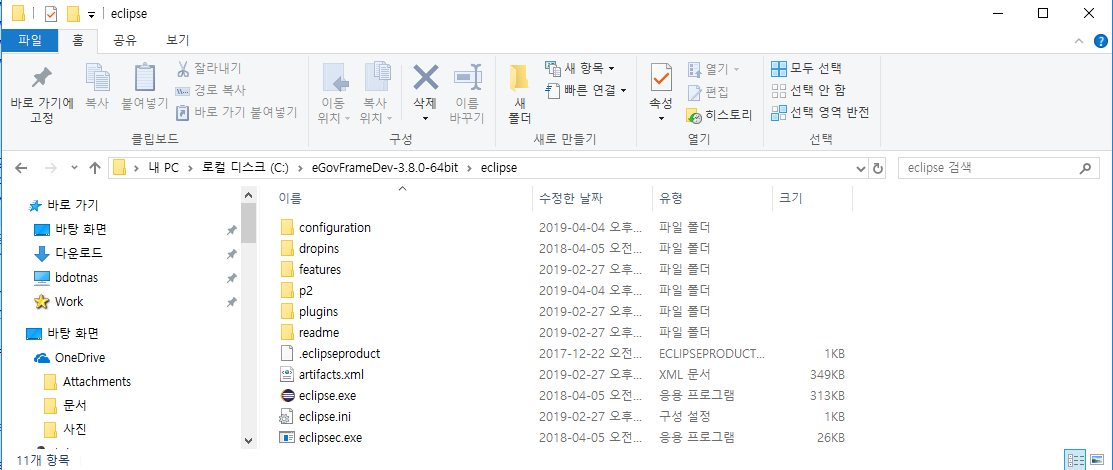1113x470 pixels.
Task: Choose Copy path (경로 복사)
Action: pos(211,90)
